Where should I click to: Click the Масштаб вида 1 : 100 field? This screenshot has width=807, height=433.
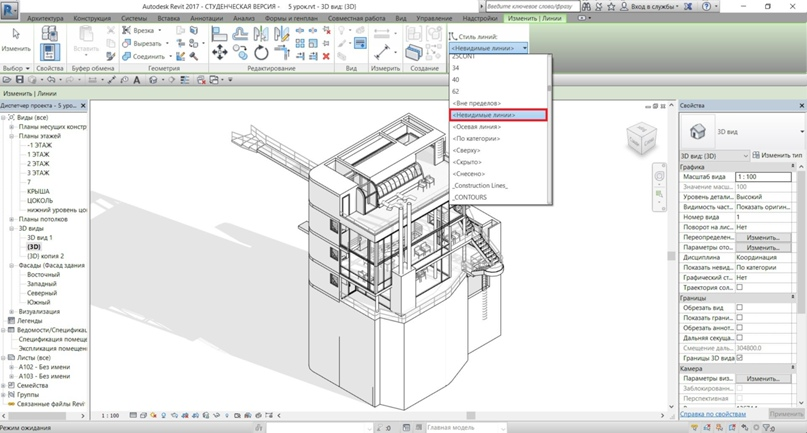(763, 177)
